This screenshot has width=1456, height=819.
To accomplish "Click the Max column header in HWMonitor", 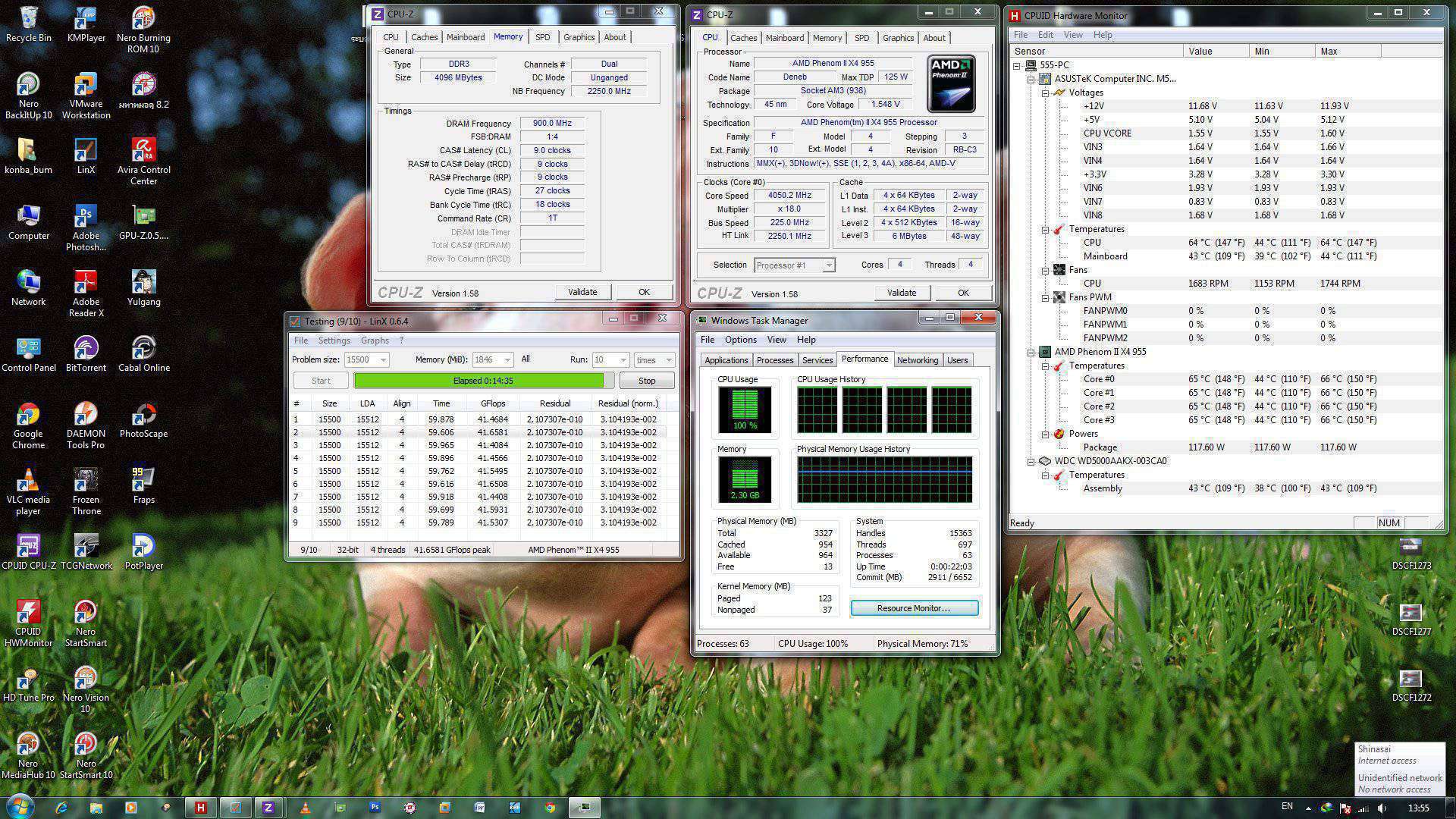I will click(x=1348, y=51).
